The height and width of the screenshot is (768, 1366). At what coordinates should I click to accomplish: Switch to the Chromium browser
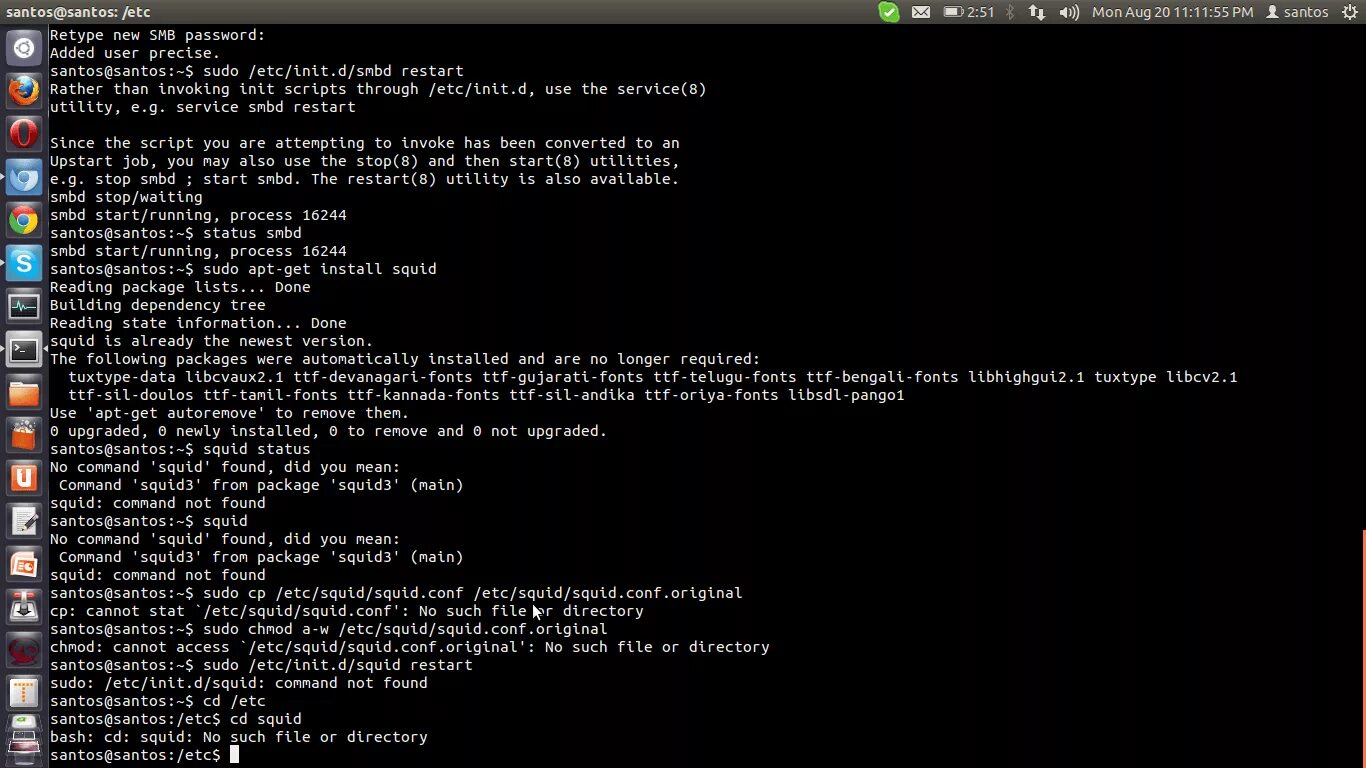tap(24, 178)
